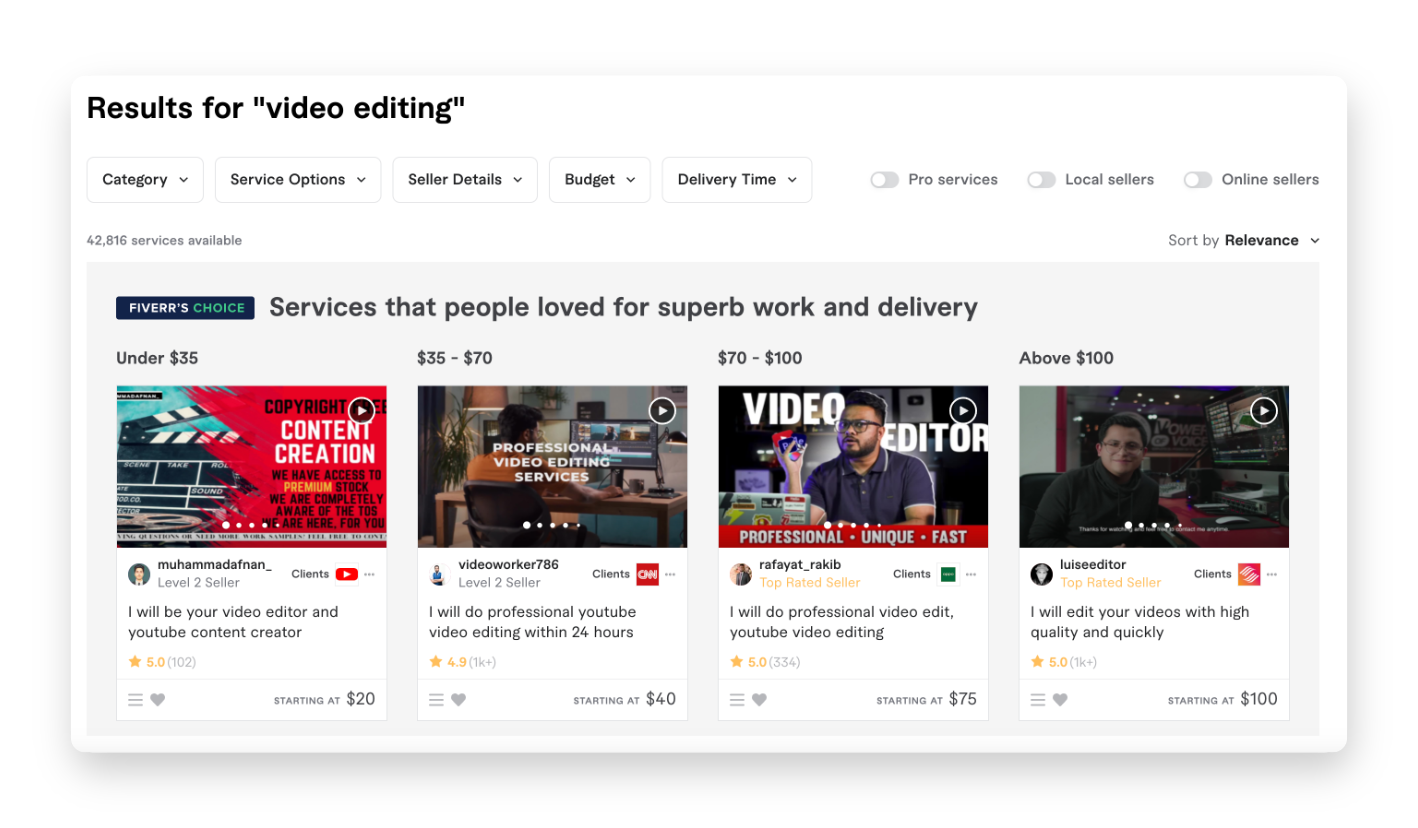Favorite the $75 gig with heart icon

coord(760,700)
